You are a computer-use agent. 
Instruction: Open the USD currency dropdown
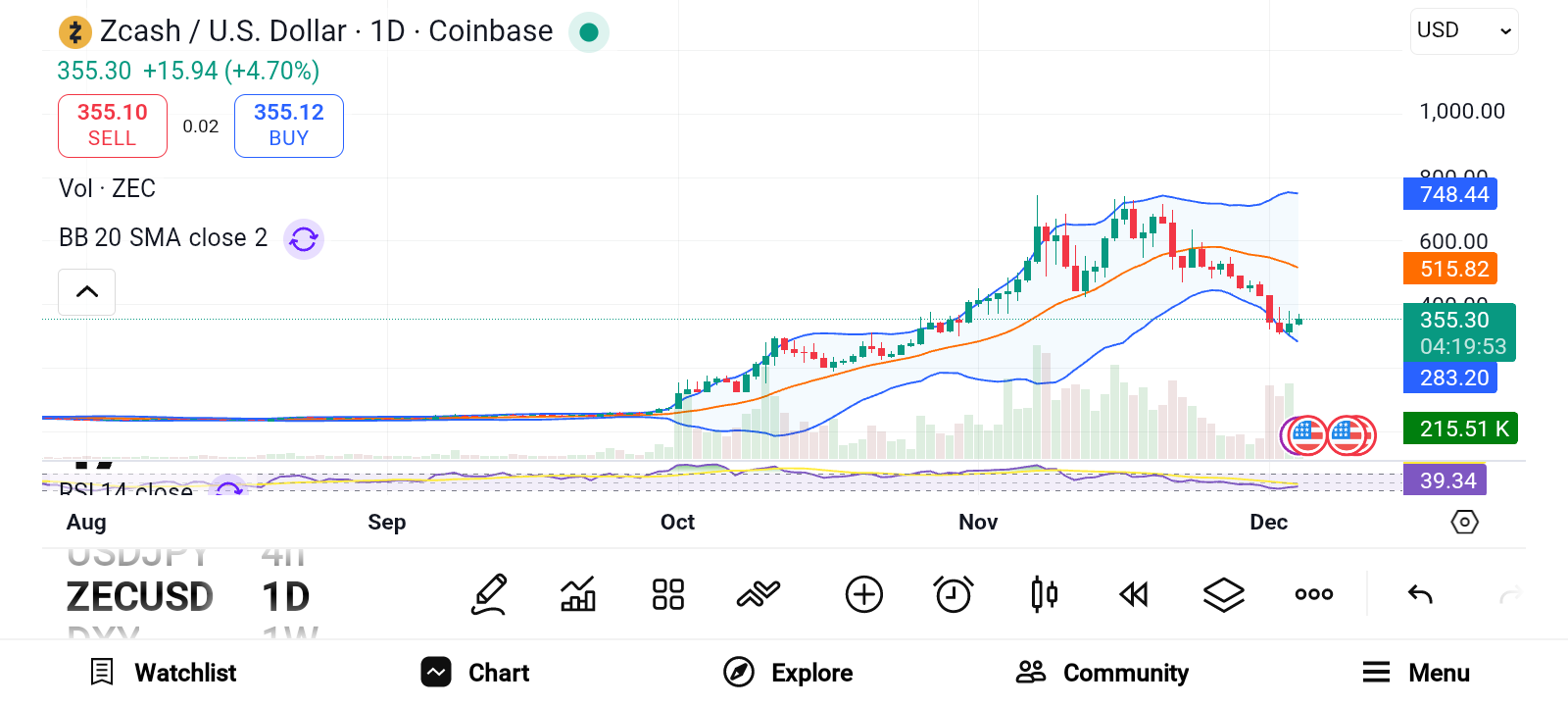click(x=1464, y=31)
